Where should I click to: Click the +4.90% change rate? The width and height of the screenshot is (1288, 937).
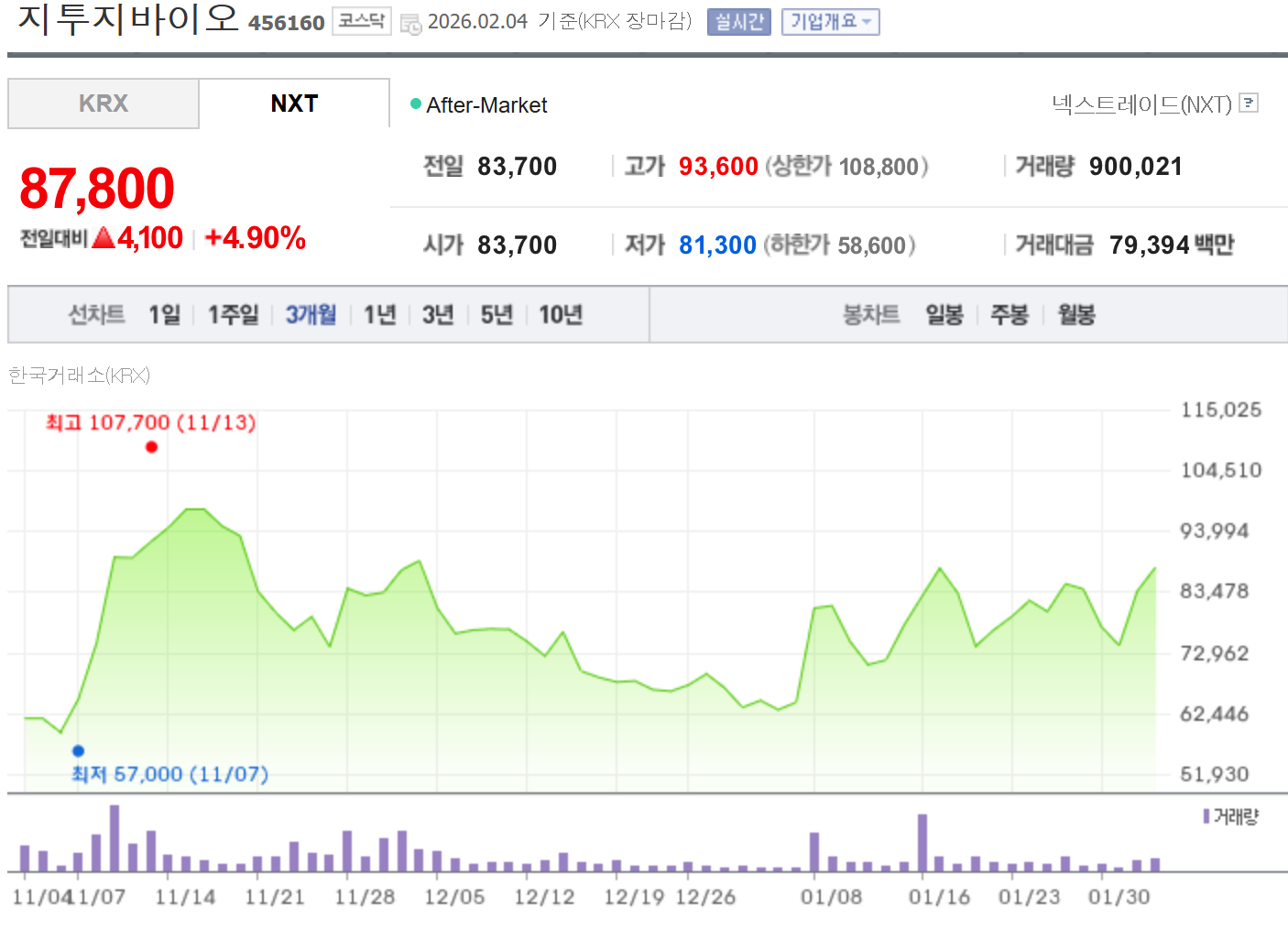click(256, 238)
